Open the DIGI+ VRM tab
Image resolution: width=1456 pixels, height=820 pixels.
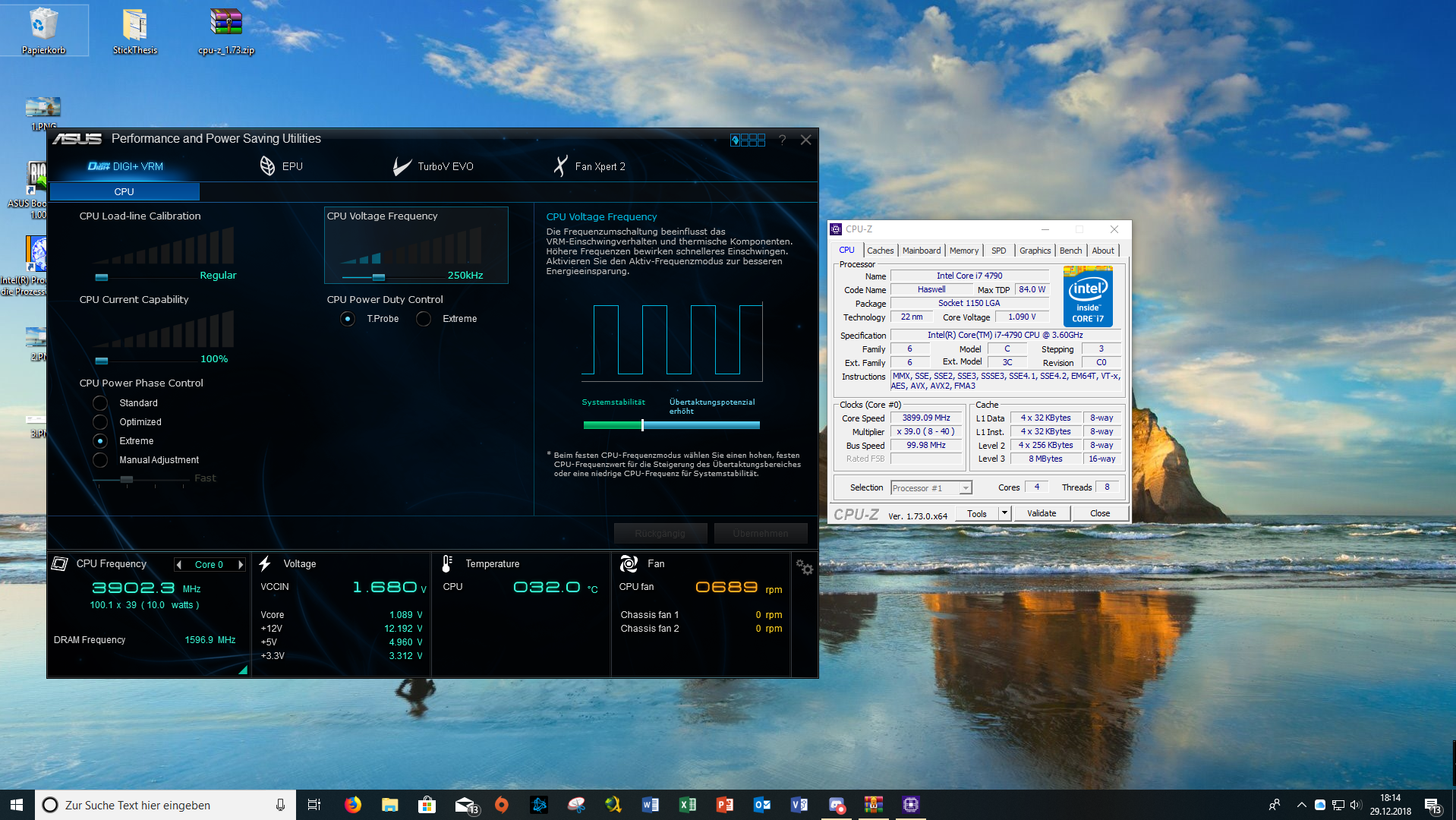[x=125, y=166]
